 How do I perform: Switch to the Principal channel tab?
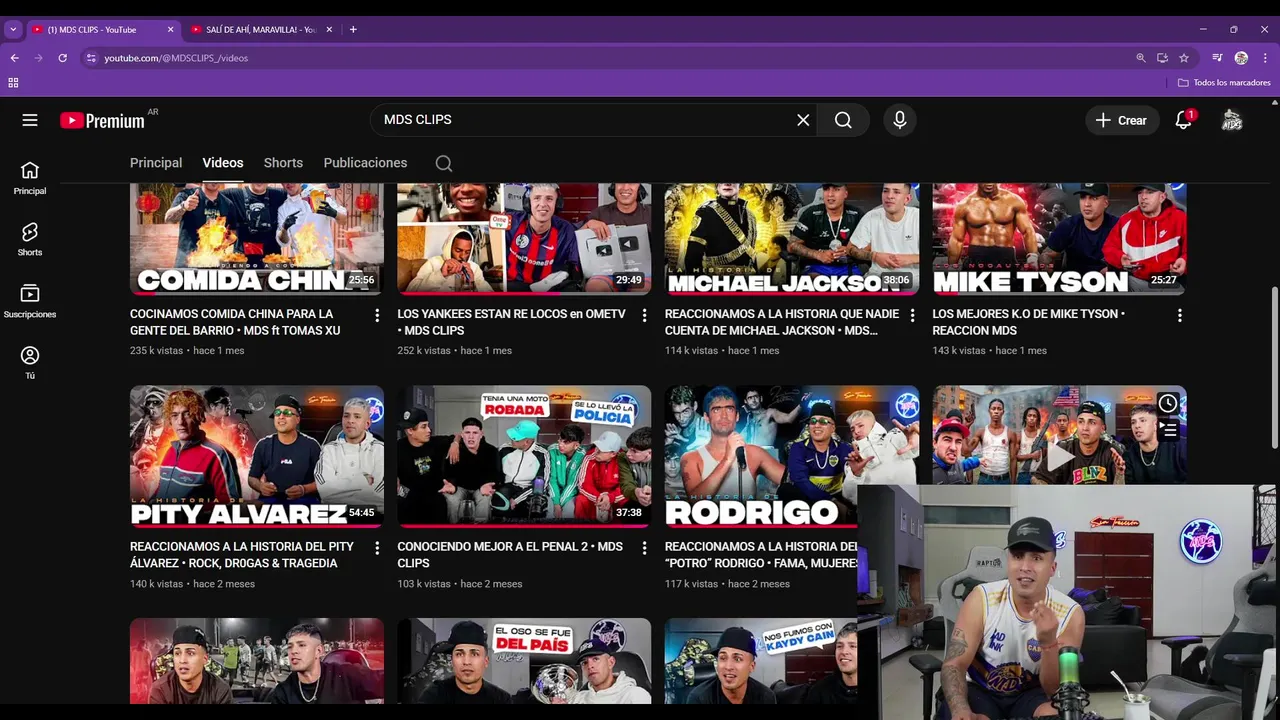tap(156, 163)
